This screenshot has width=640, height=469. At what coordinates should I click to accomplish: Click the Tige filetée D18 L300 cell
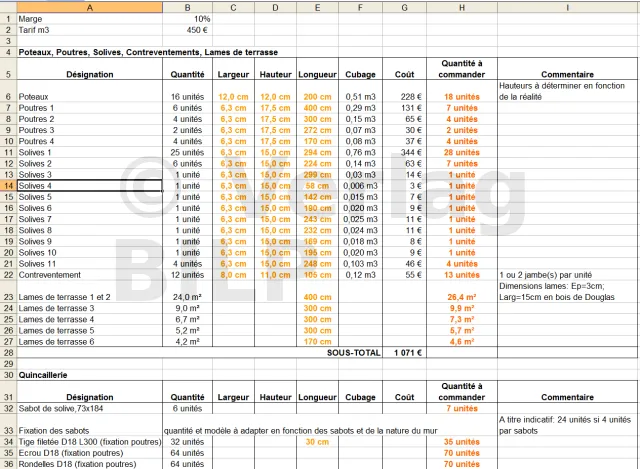pos(90,441)
